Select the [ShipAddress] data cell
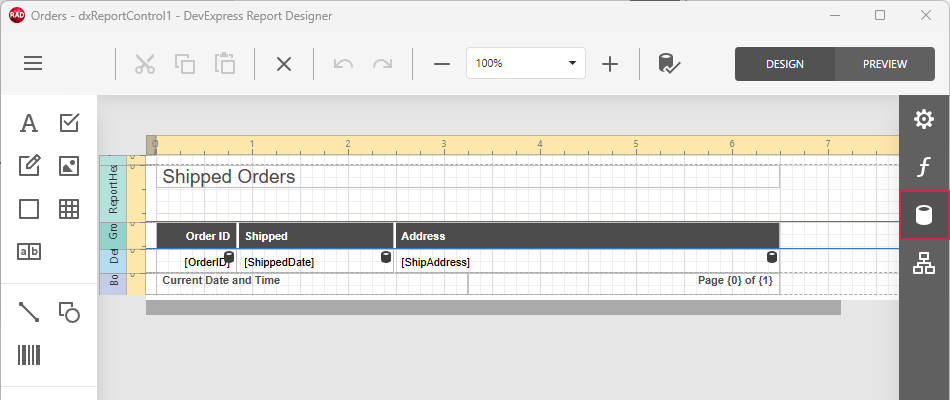Screen dimensions: 950x400 coord(587,262)
